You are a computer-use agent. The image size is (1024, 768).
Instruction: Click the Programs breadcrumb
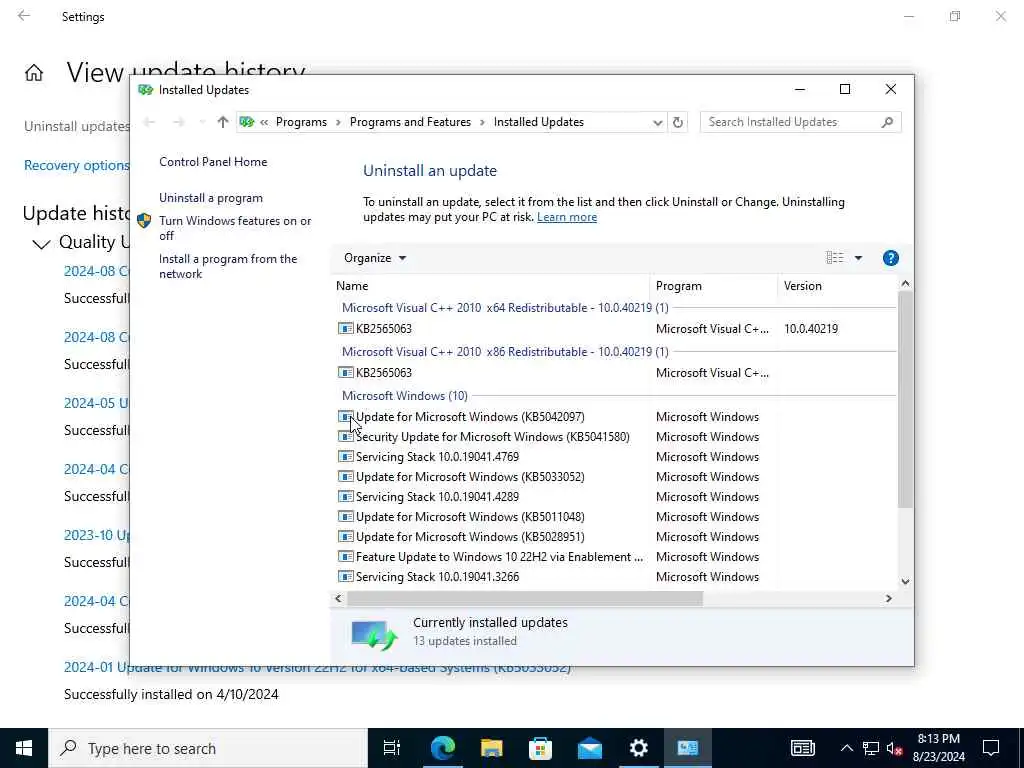pos(301,122)
